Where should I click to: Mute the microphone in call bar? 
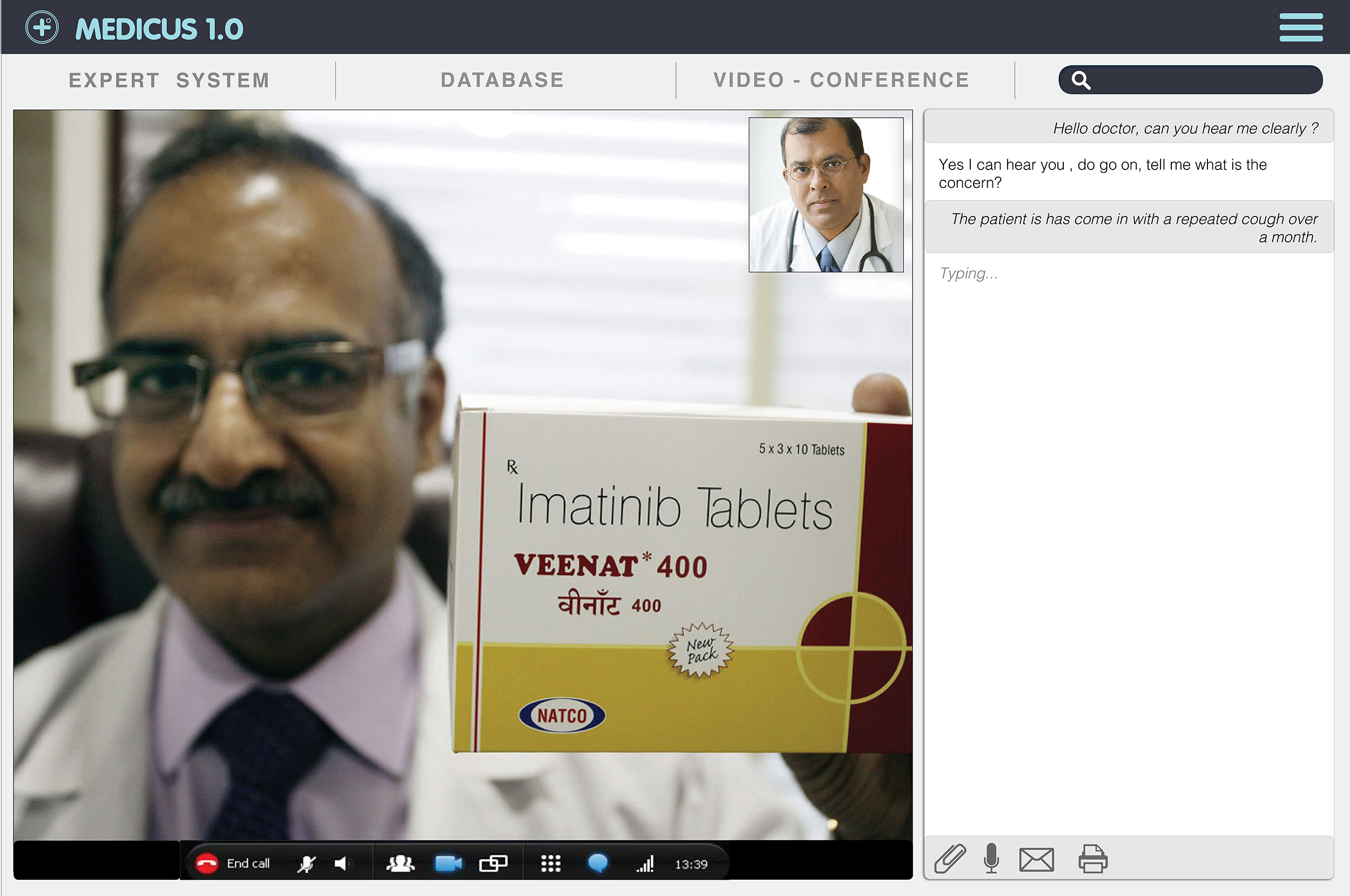[x=307, y=864]
